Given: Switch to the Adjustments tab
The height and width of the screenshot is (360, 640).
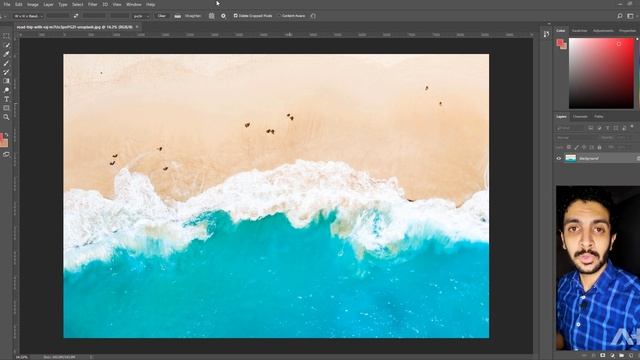Looking at the screenshot, I should coord(603,31).
